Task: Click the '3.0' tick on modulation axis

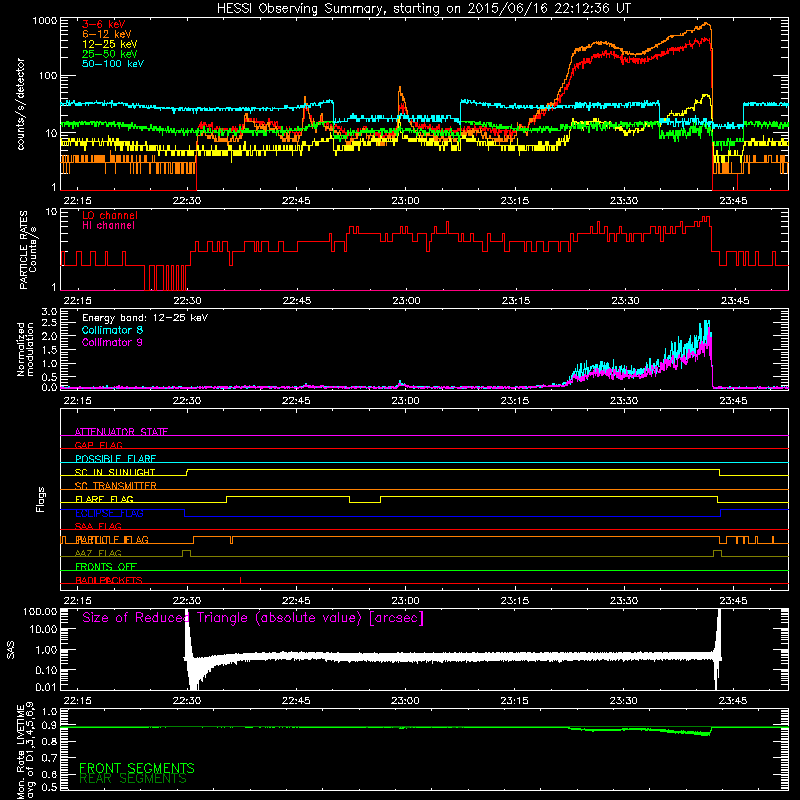Action: click(x=49, y=312)
